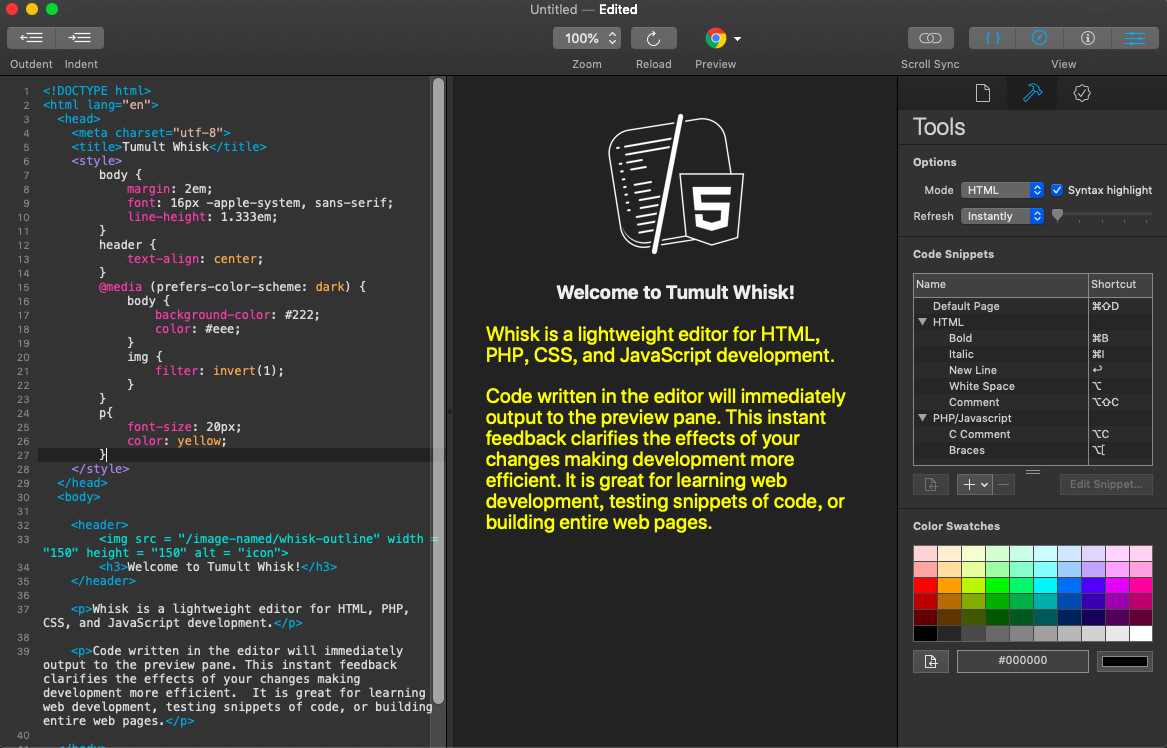Click the document panel icon
Viewport: 1167px width, 748px height.
pos(983,92)
